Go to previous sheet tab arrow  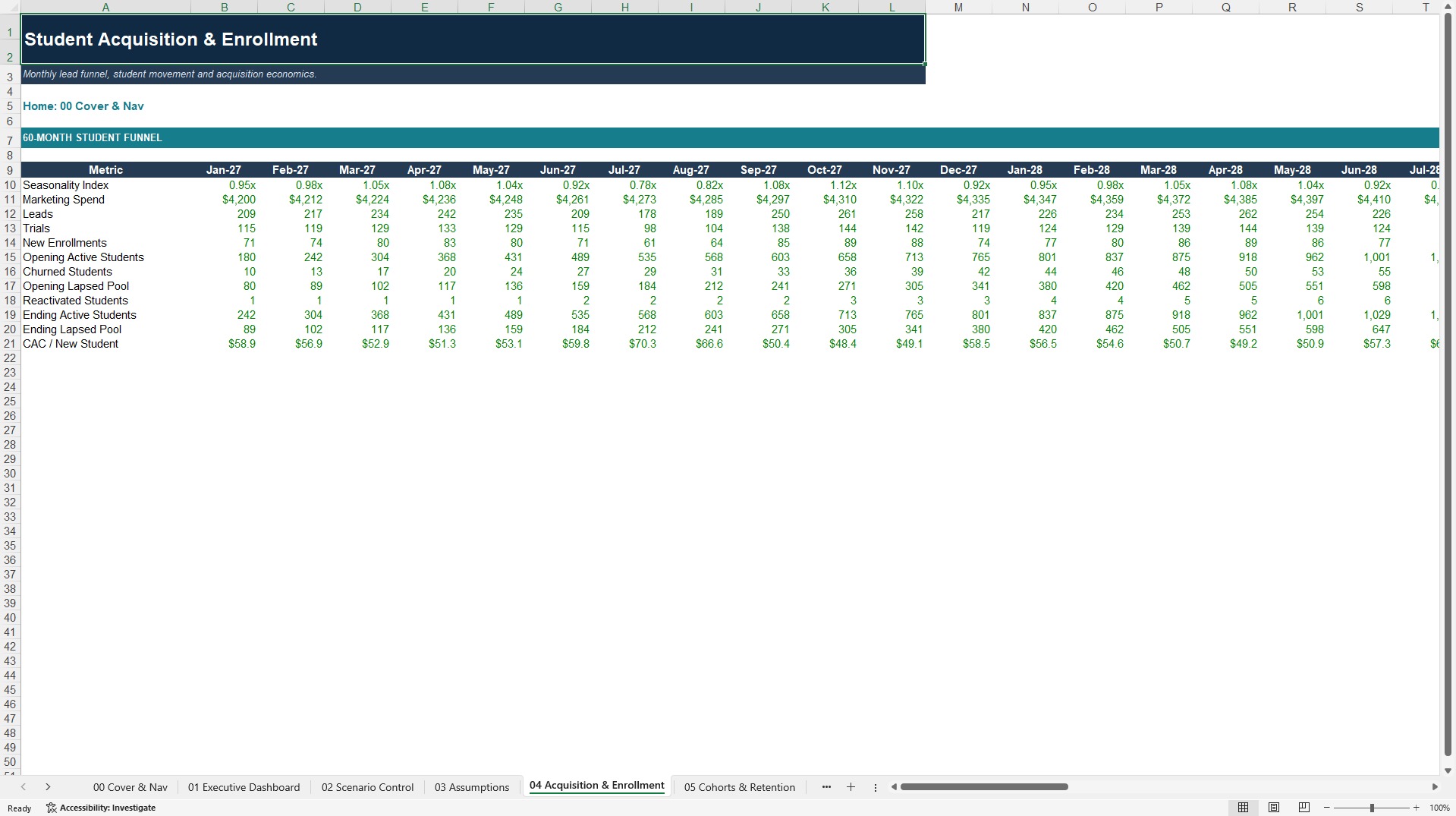click(24, 787)
